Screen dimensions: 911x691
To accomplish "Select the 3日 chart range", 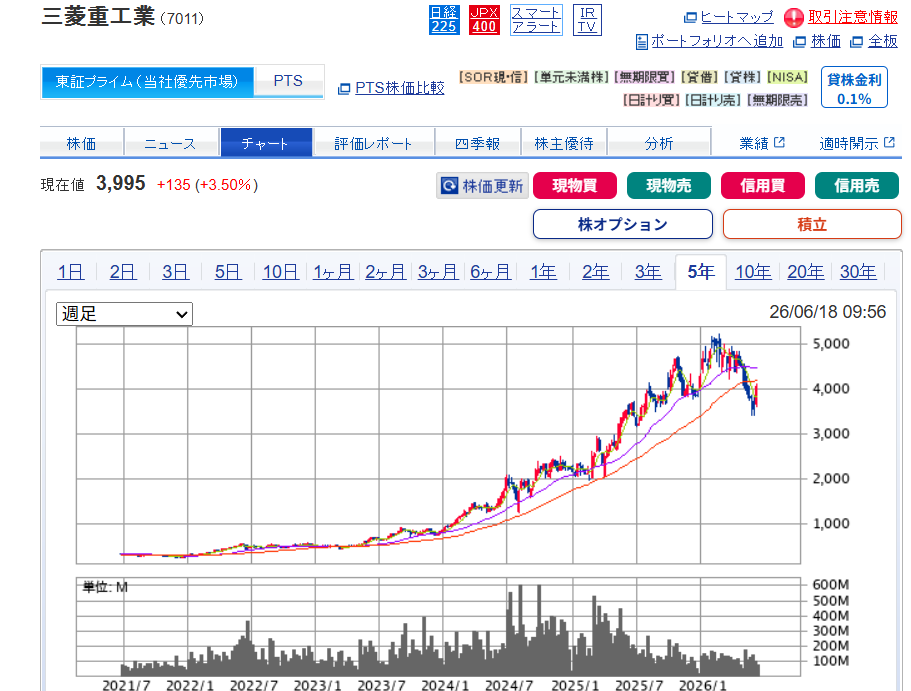I will 175,271.
